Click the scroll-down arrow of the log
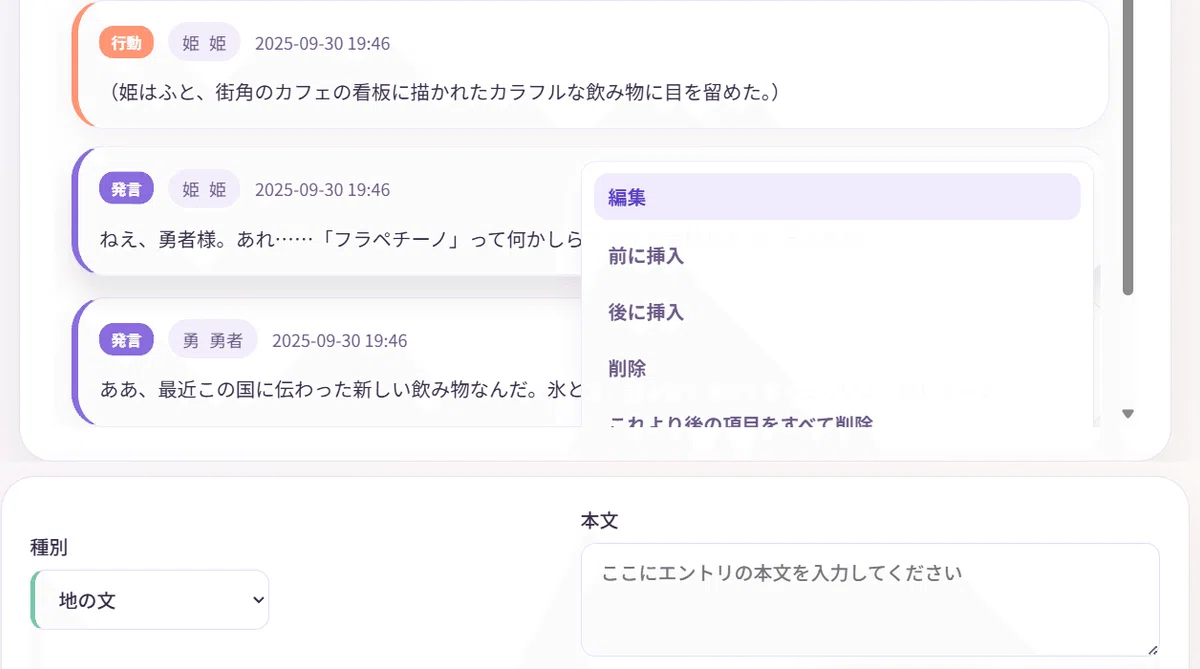The image size is (1200, 669). point(1128,414)
